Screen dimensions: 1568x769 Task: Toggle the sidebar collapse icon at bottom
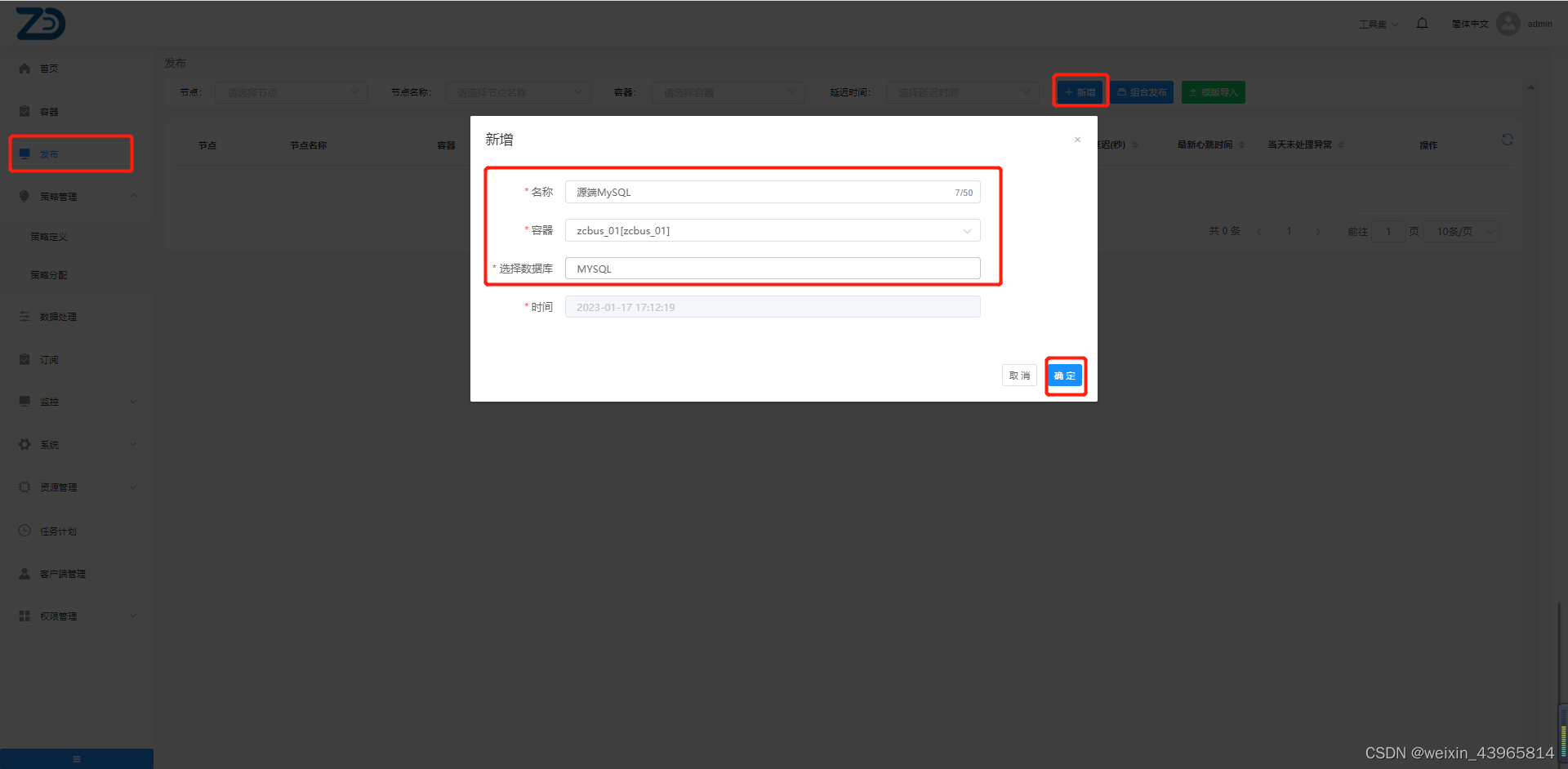tap(77, 759)
